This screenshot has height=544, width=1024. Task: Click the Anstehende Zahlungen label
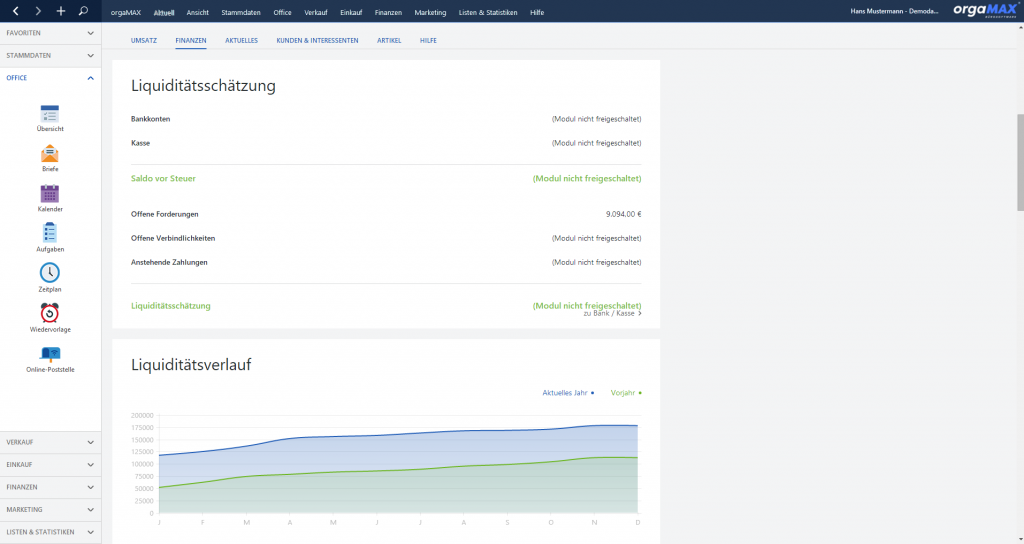click(x=169, y=263)
